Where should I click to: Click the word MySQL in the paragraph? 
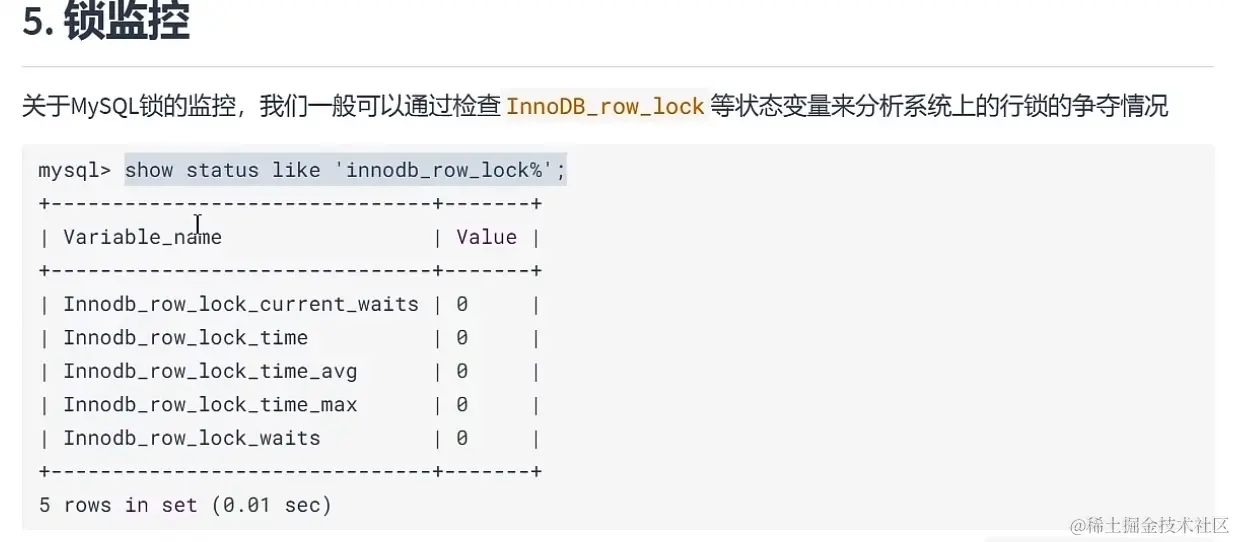coord(101,106)
